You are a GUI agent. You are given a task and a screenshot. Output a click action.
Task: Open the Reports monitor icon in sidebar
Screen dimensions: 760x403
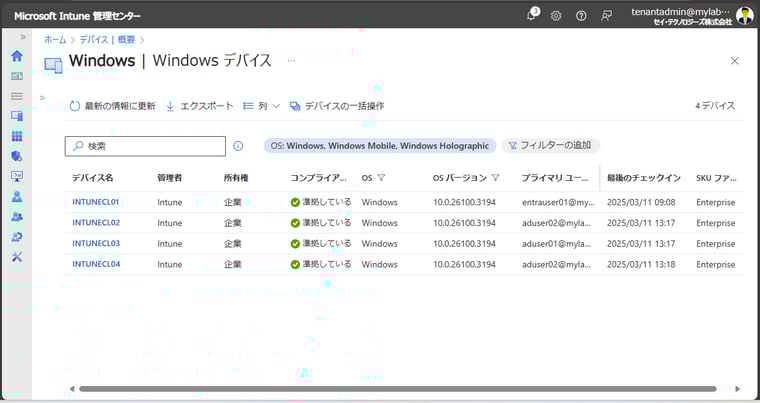click(17, 176)
